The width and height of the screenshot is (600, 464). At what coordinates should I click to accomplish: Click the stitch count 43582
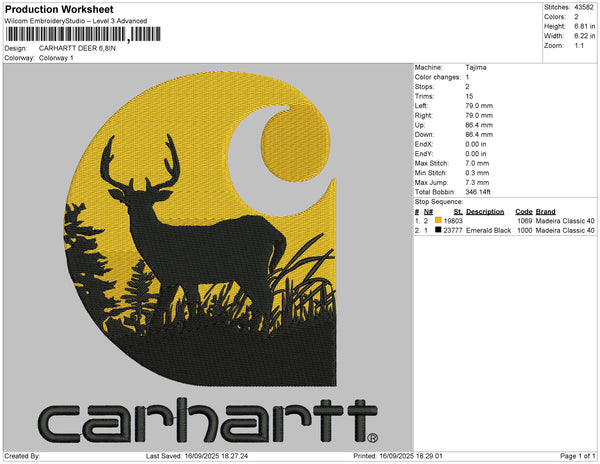coord(584,7)
